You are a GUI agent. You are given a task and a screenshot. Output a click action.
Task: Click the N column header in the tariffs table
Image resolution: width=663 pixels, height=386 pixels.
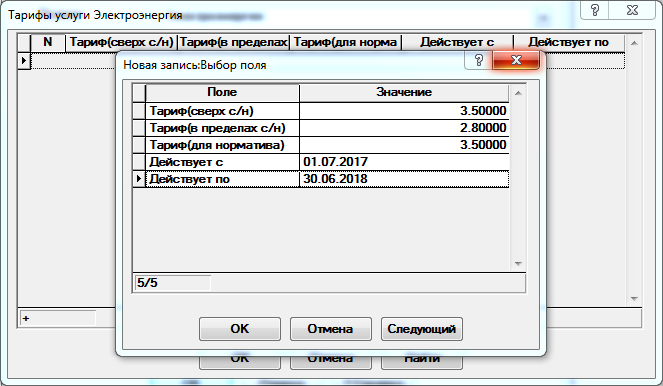48,42
